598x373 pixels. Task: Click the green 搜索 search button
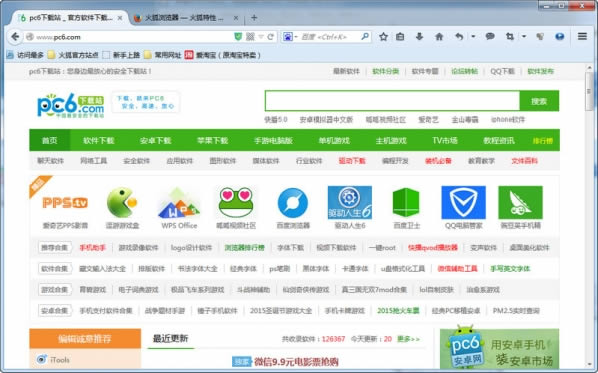[539, 101]
